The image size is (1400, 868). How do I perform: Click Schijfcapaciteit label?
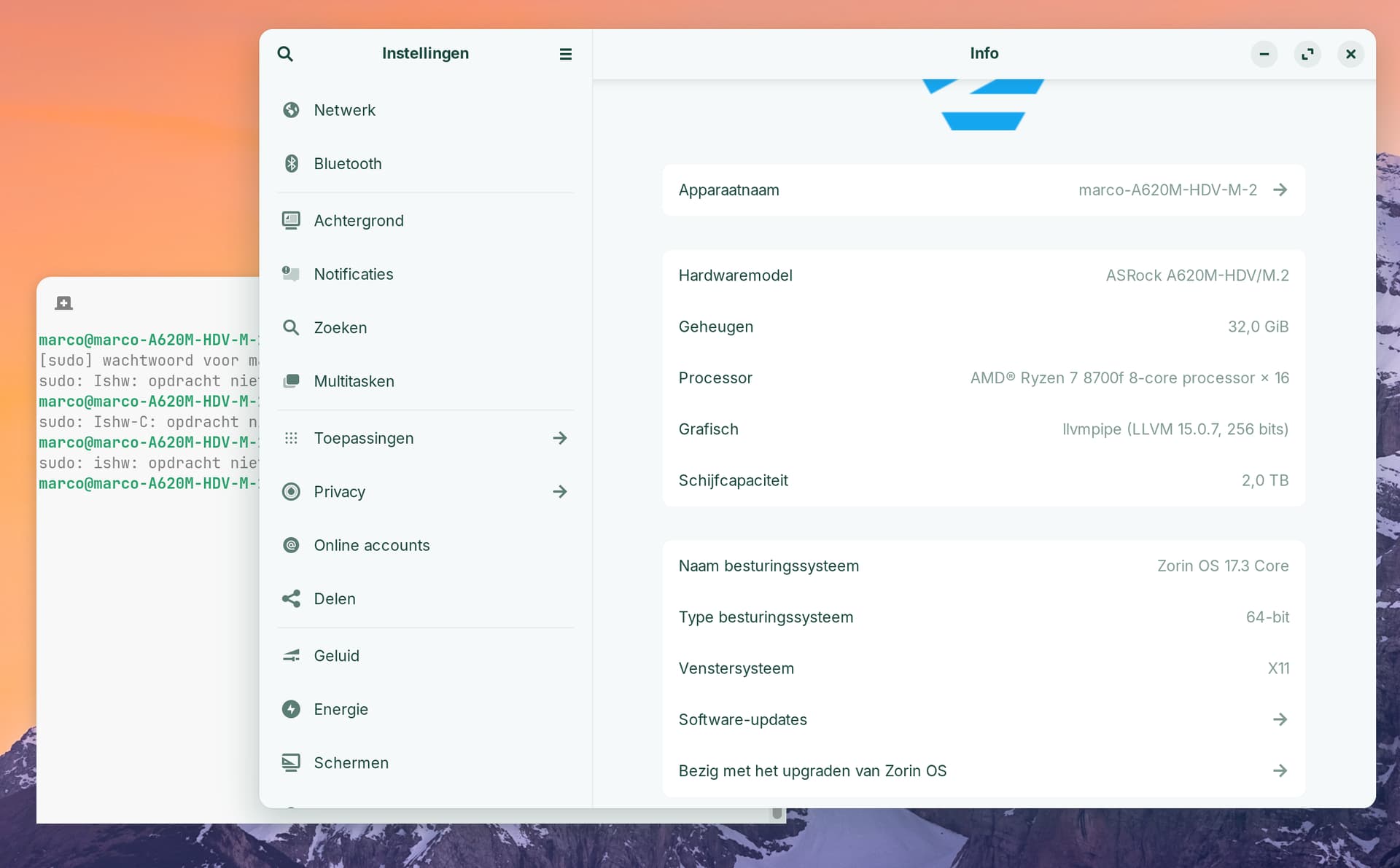pos(733,480)
